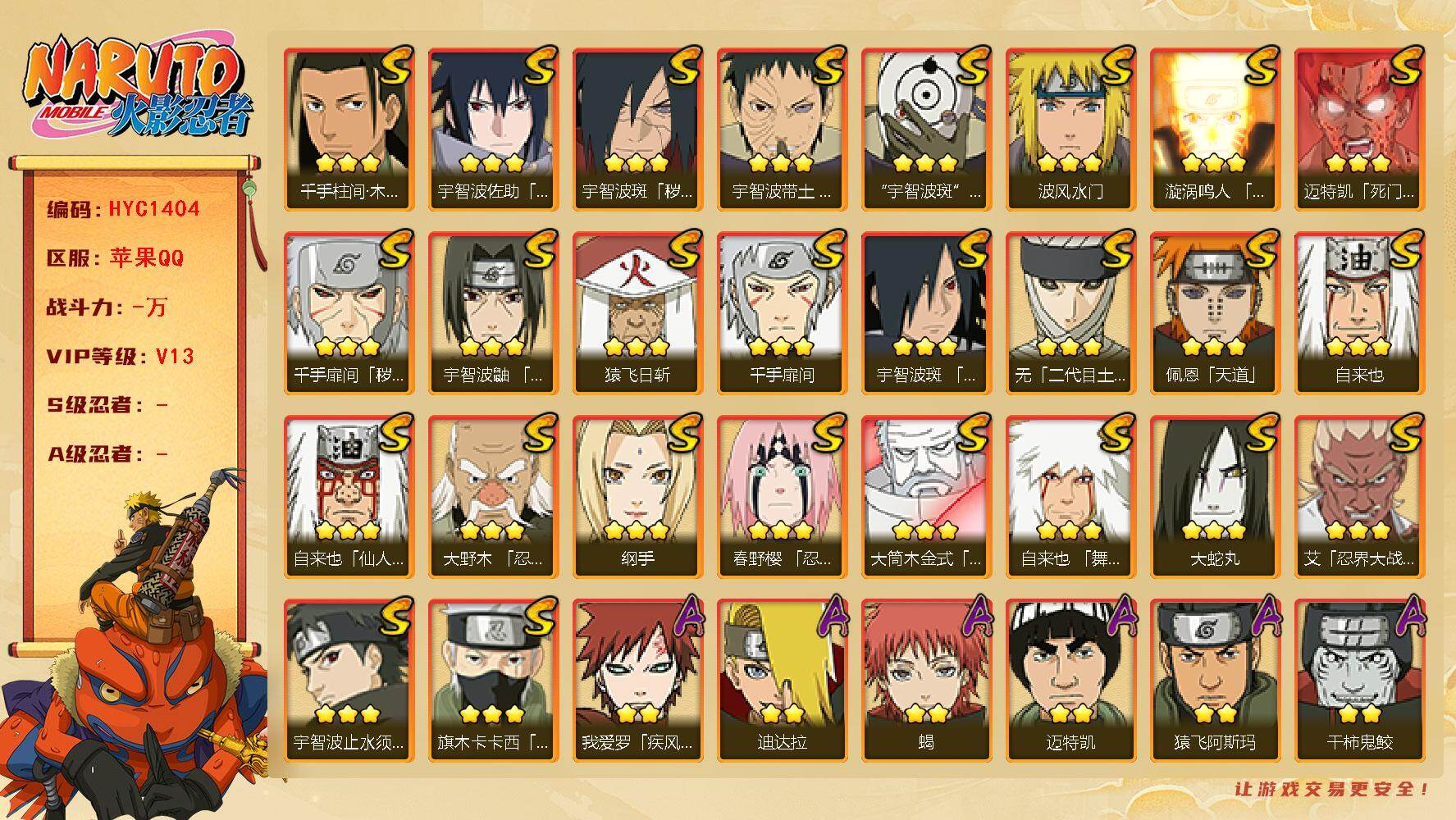The height and width of the screenshot is (820, 1456).
Task: Click the 编码 HYC1404 label
Action: tap(124, 209)
